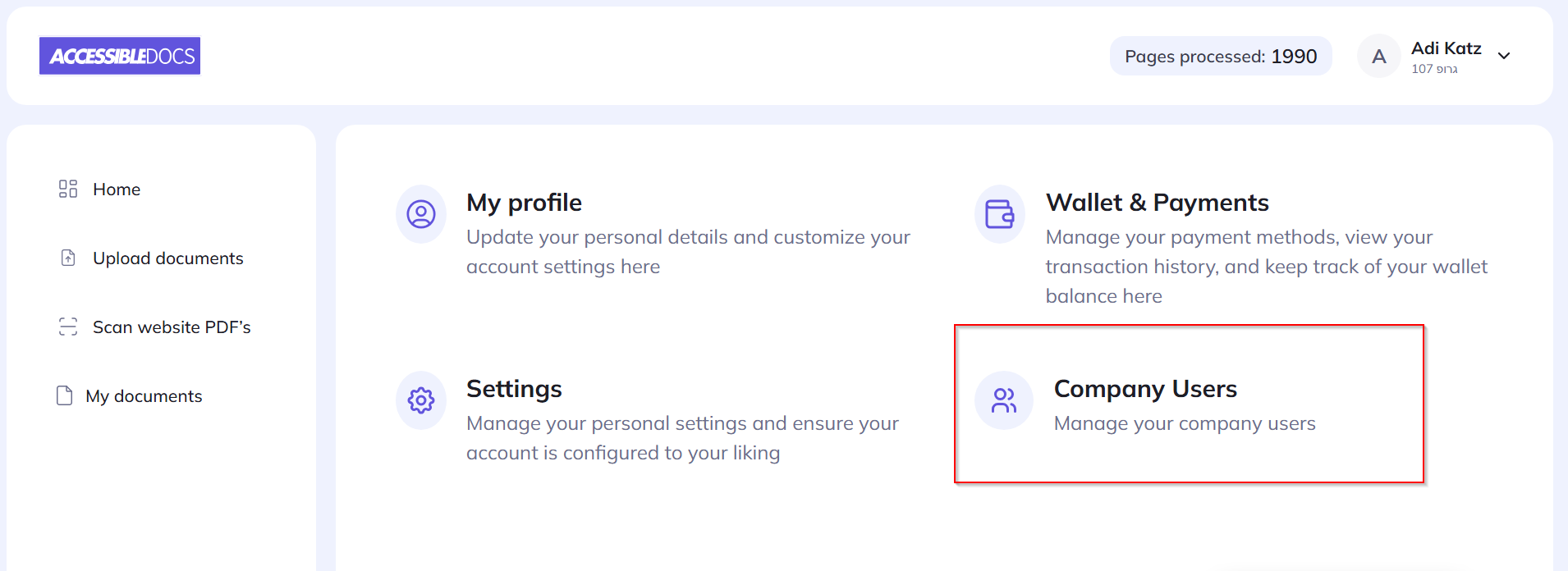Viewport: 1568px width, 571px height.
Task: Click the AccessibleDocs logo
Action: [120, 56]
